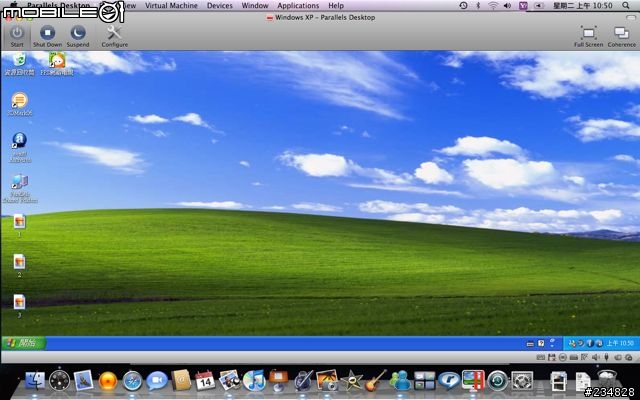Select the blue 'a' avast desktop shortcut
The width and height of the screenshot is (640, 400).
[20, 147]
